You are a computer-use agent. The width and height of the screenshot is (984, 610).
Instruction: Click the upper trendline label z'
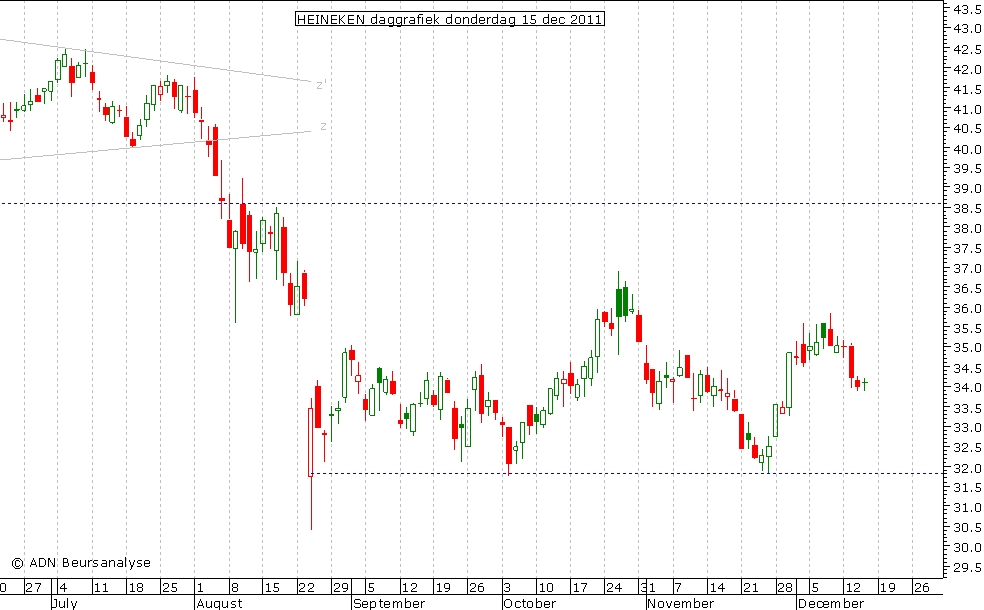point(321,85)
